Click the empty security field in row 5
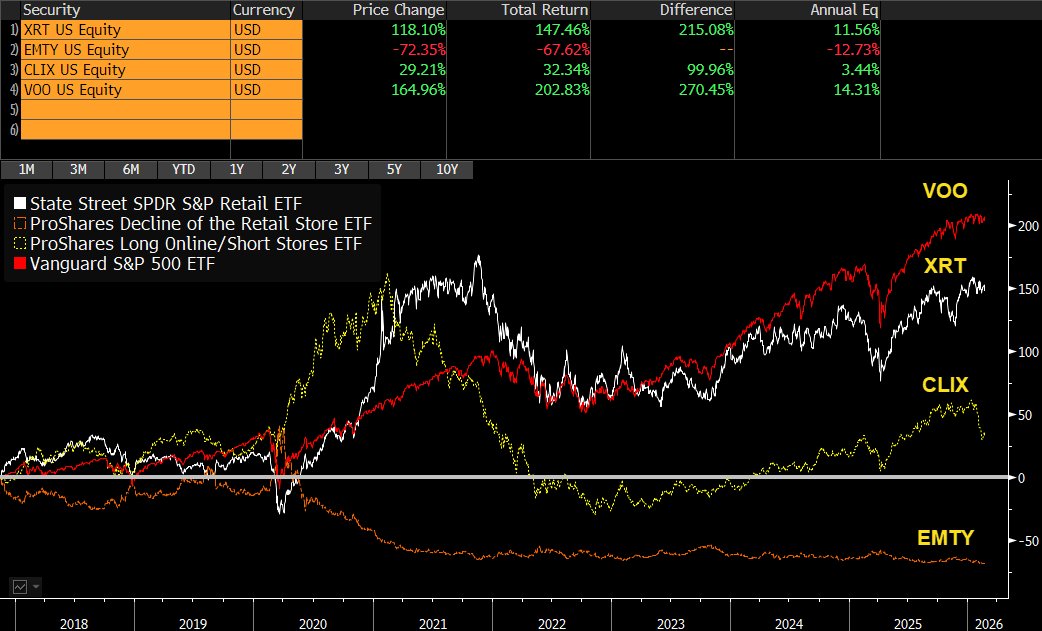1042x631 pixels. pos(126,110)
